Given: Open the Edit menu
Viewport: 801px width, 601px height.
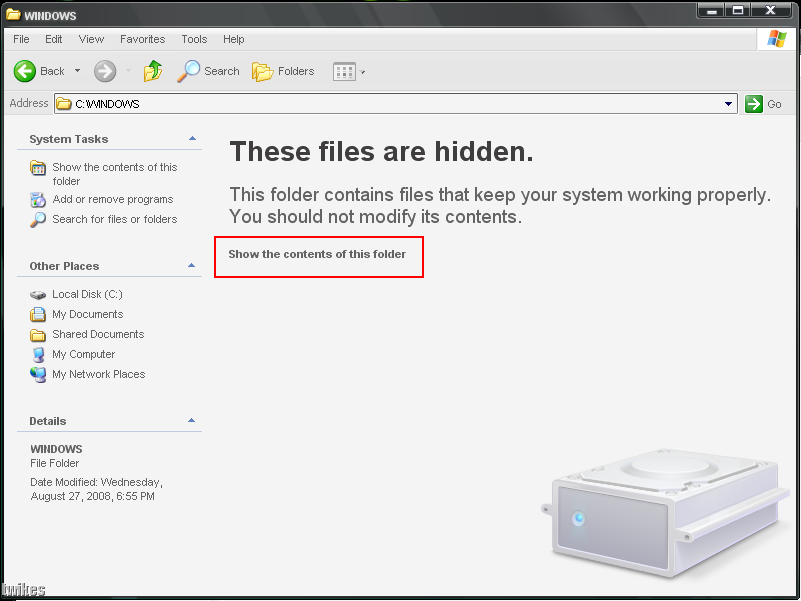Looking at the screenshot, I should click(x=54, y=39).
